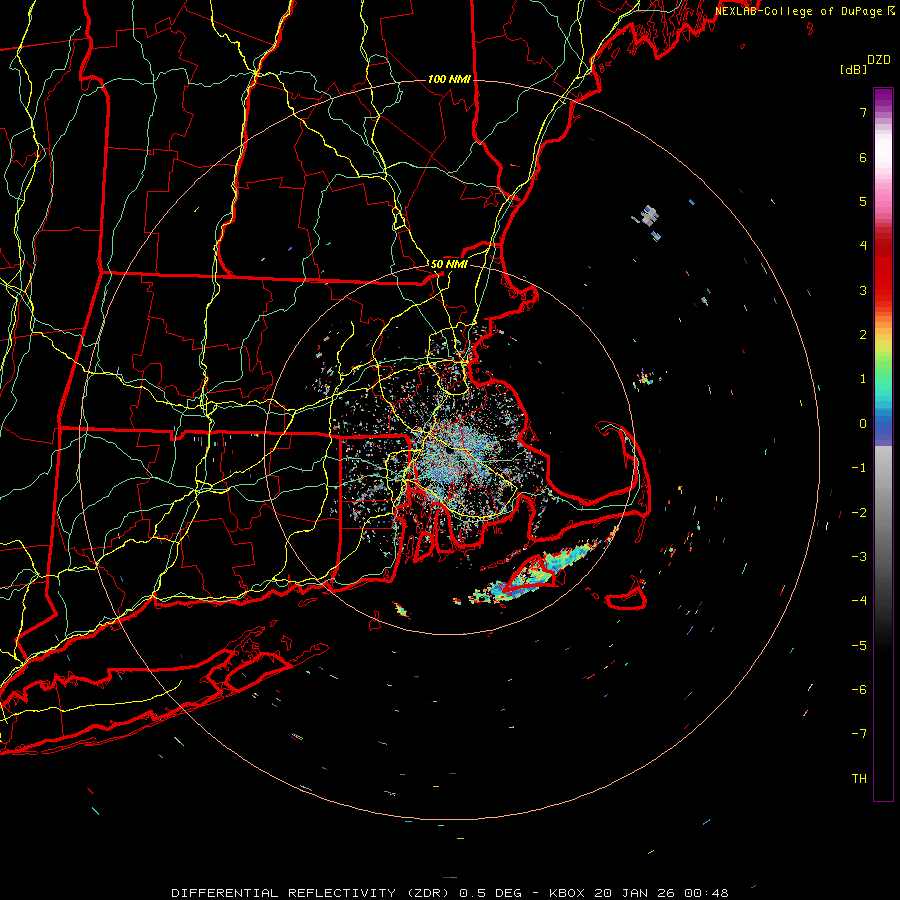Select the -3 value on the dB scale
Viewport: 900px width, 900px height.
[859, 556]
